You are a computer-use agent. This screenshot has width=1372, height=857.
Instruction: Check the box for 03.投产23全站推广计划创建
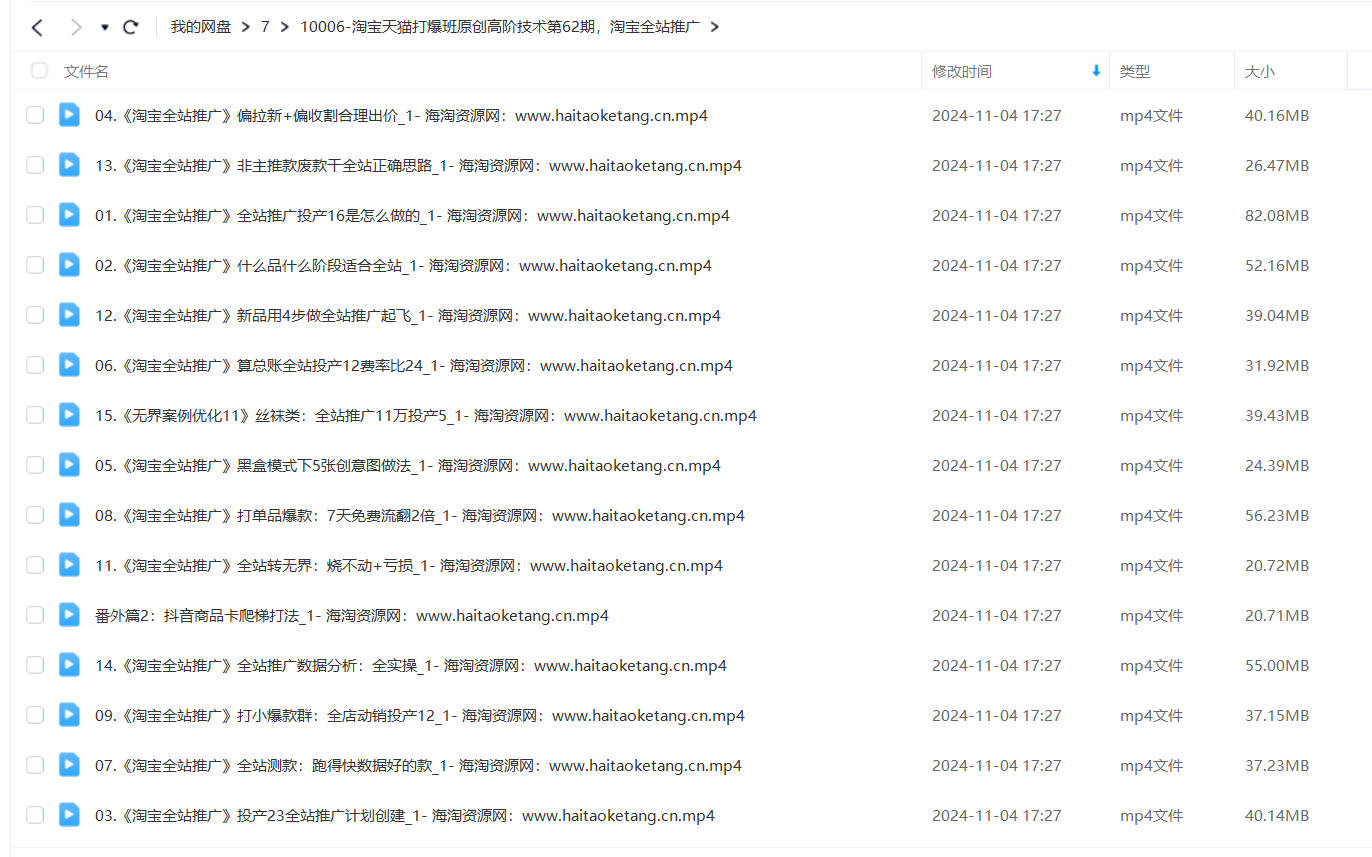[x=35, y=815]
